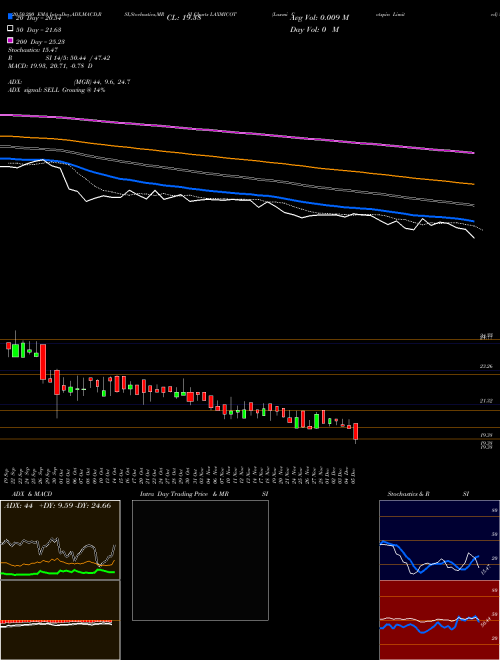Click the 'Stochastics & R' panel title
This screenshot has height=660, width=500.
coord(409,494)
